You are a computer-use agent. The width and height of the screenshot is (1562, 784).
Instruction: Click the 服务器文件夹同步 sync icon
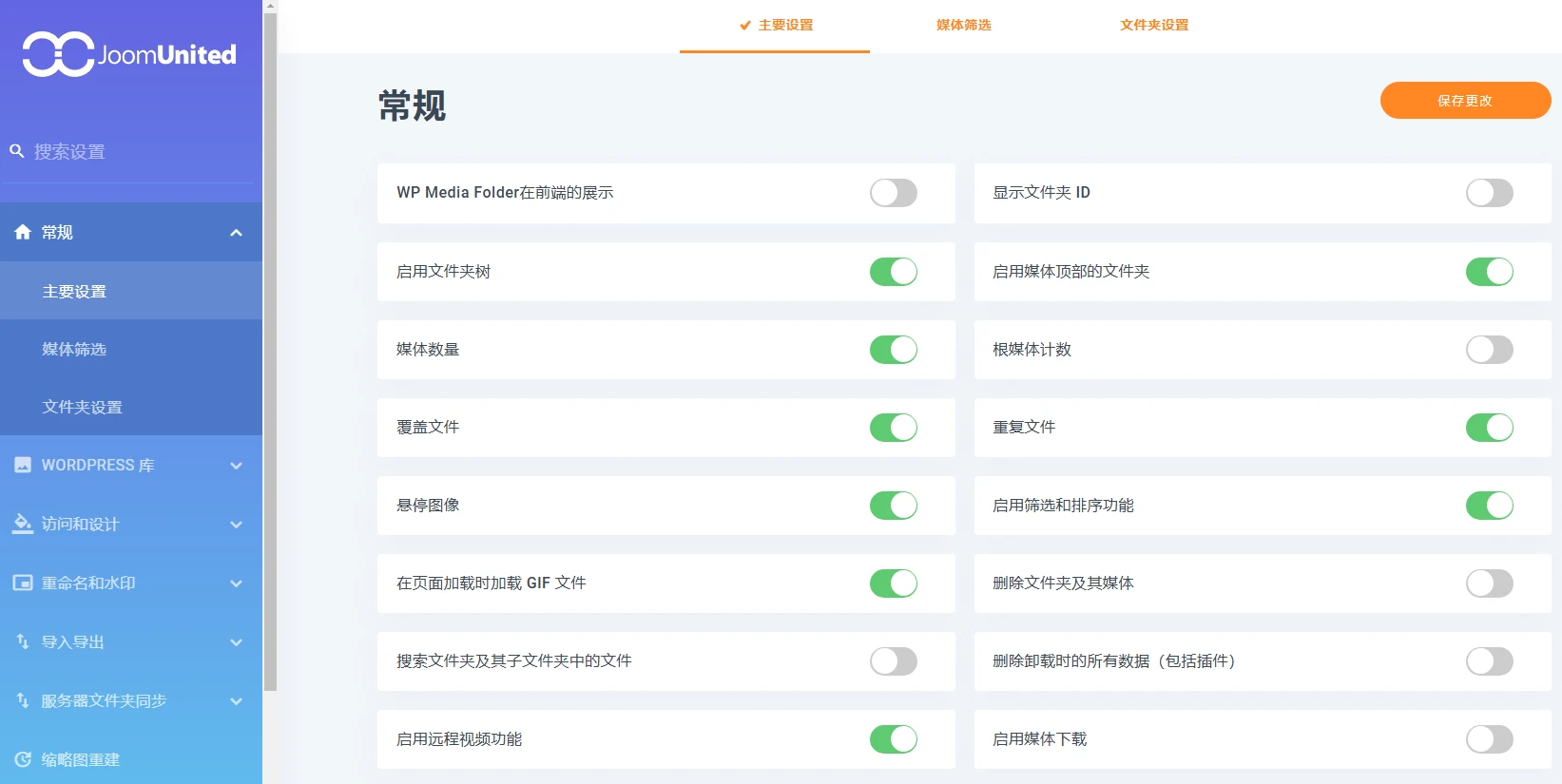(x=23, y=700)
